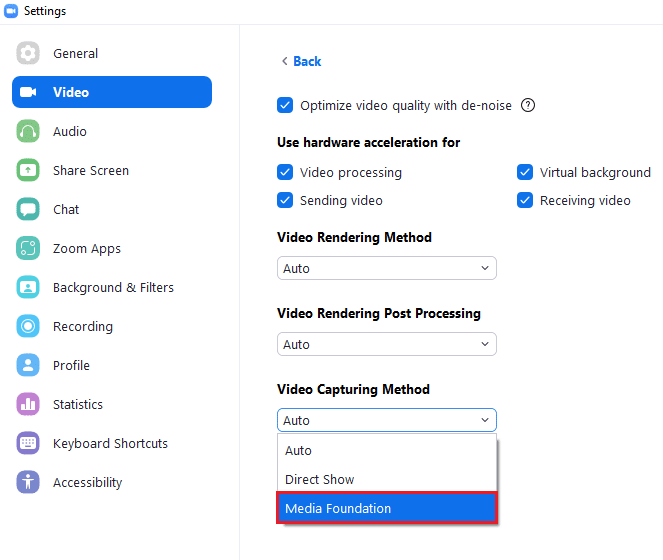The height and width of the screenshot is (560, 663).
Task: Select Direct Show capturing option
Action: click(386, 479)
